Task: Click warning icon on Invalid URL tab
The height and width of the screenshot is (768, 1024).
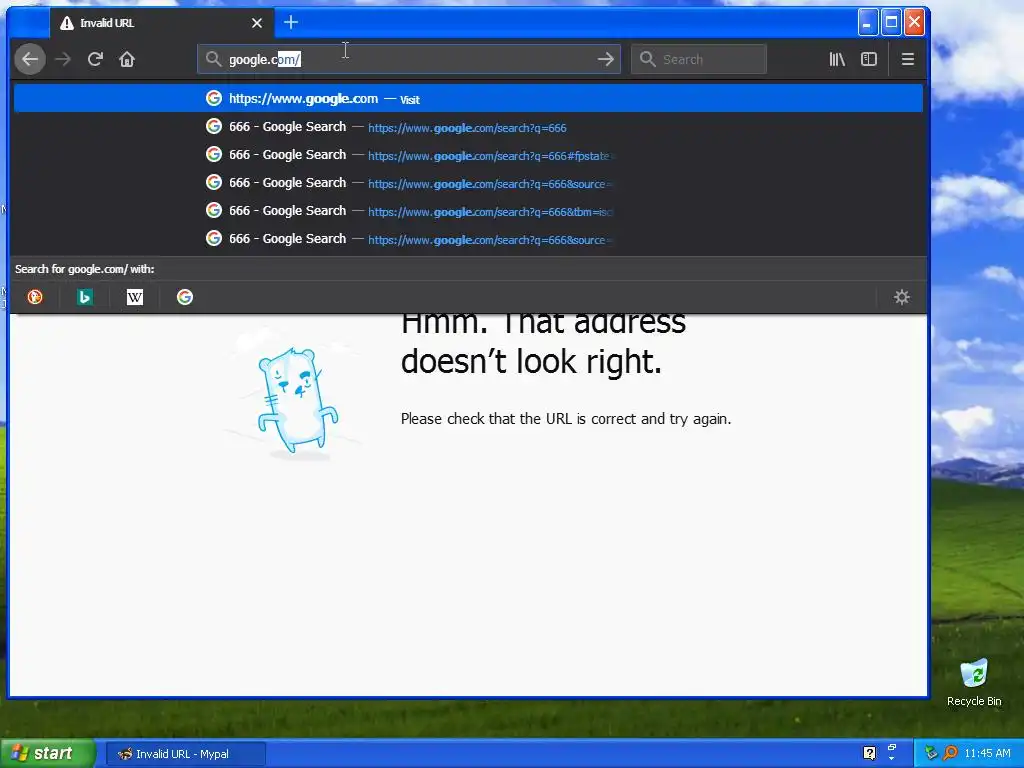Action: coord(67,24)
